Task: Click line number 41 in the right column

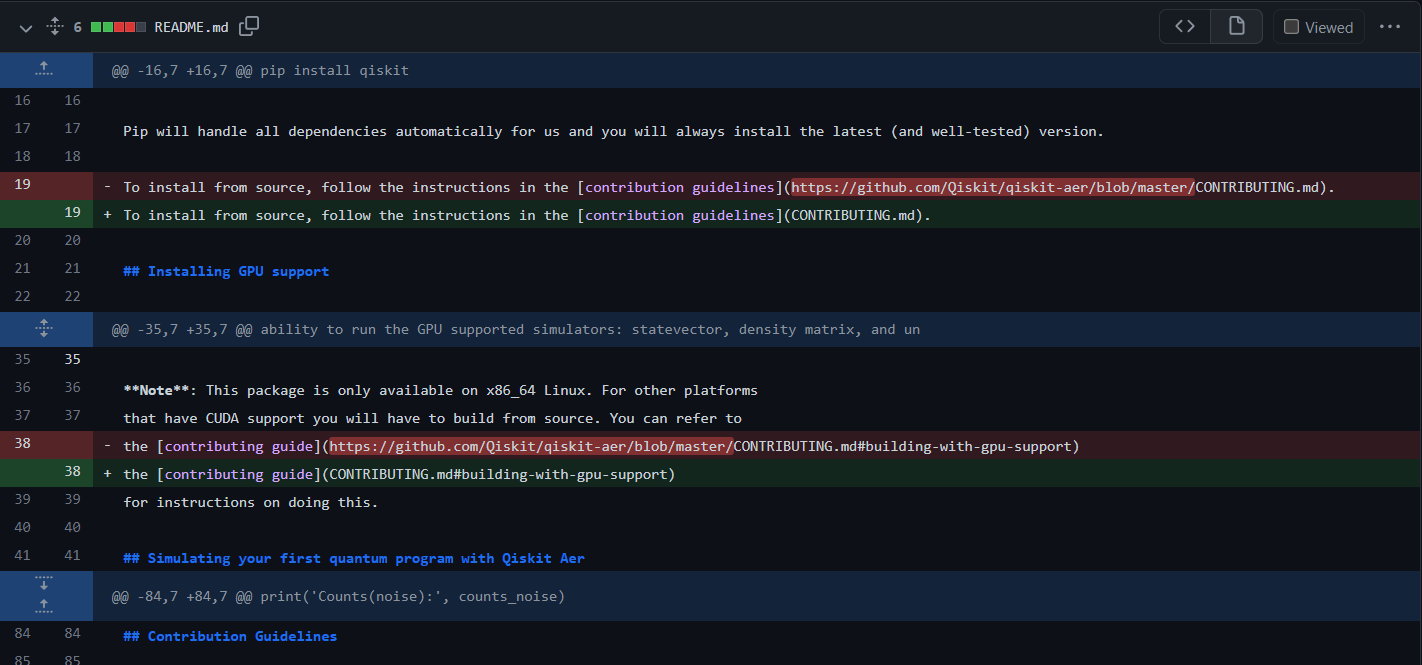Action: click(72, 555)
